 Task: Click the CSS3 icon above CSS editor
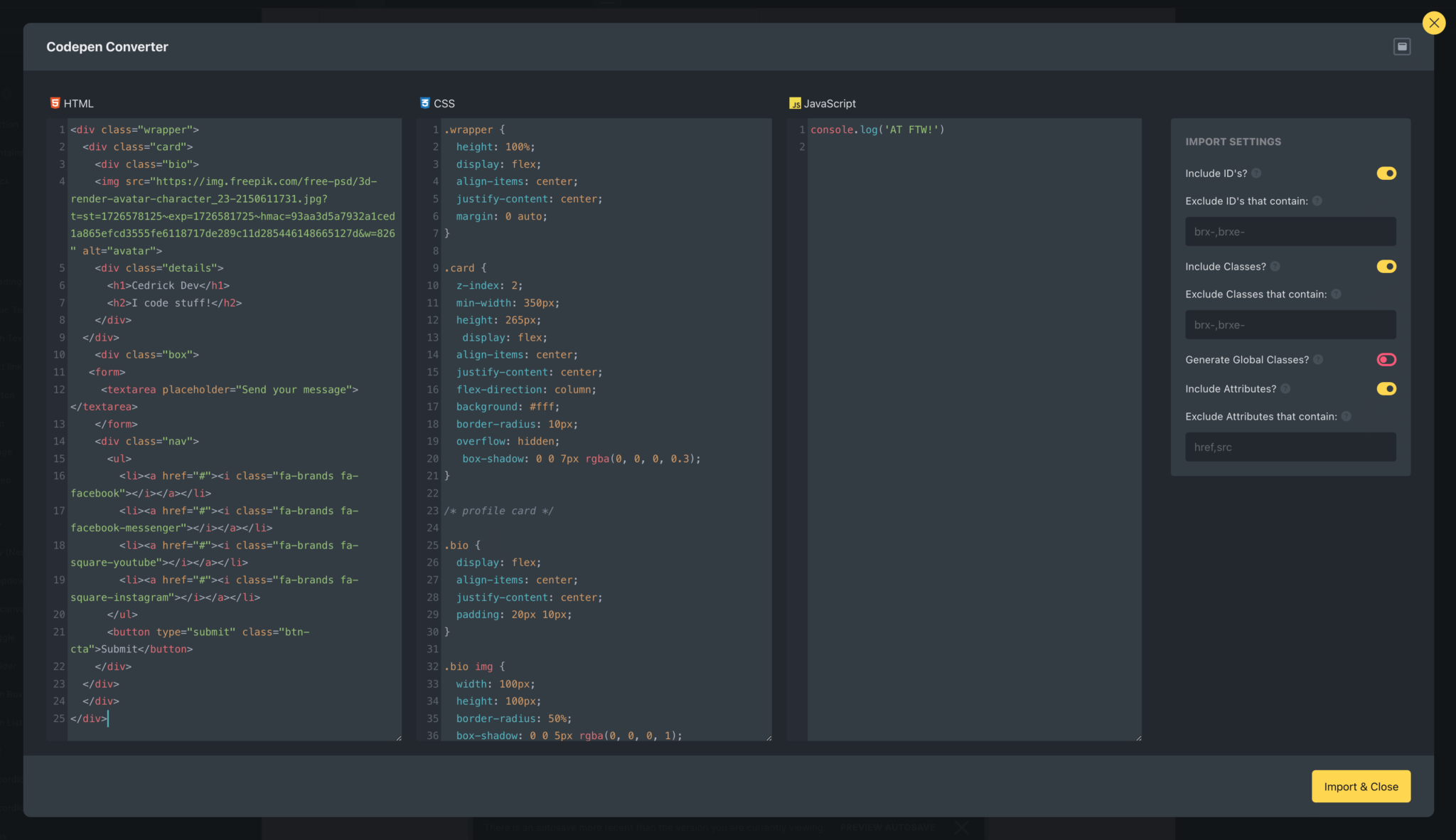(x=425, y=103)
